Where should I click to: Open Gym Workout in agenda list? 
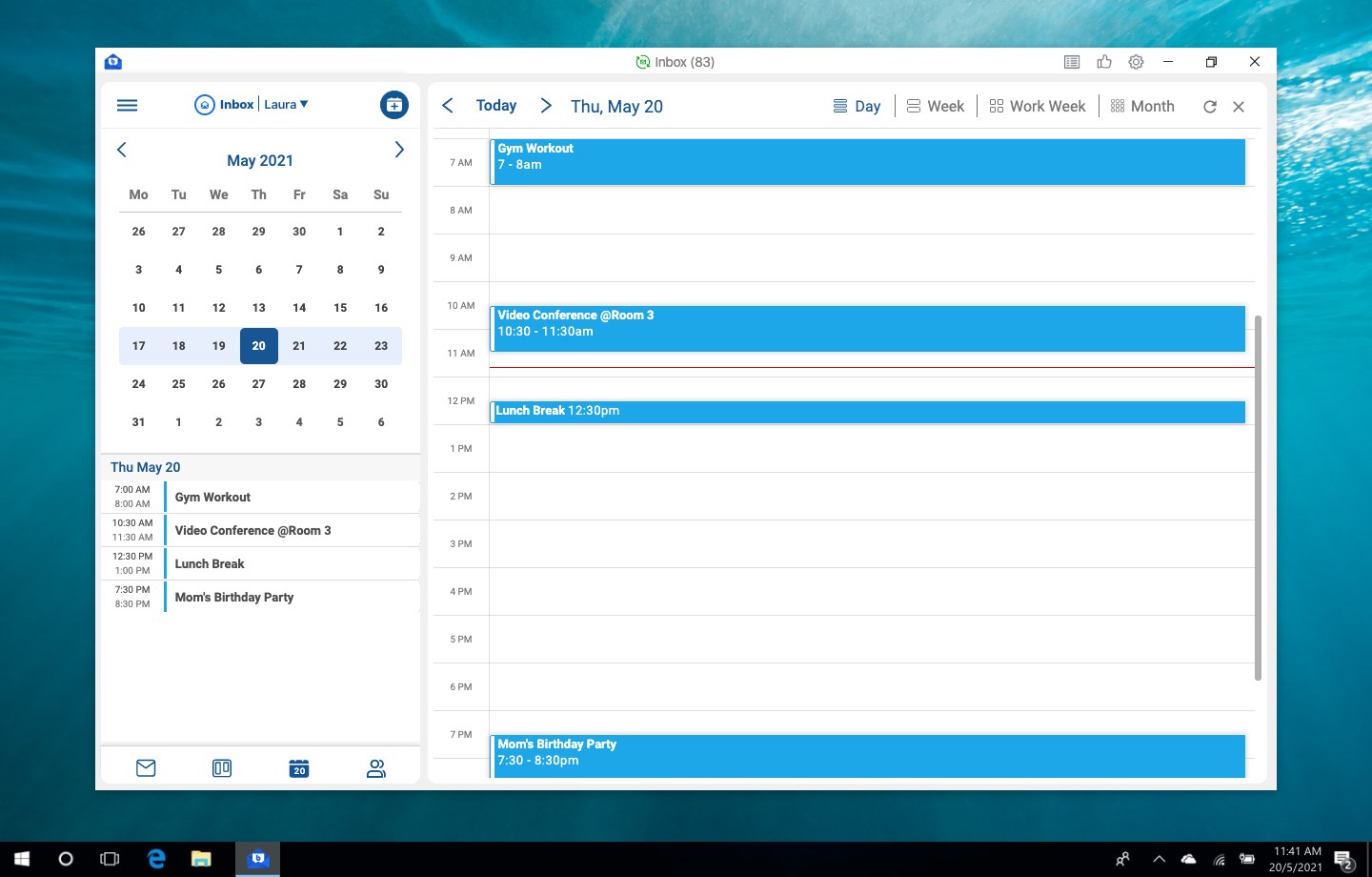(x=261, y=497)
